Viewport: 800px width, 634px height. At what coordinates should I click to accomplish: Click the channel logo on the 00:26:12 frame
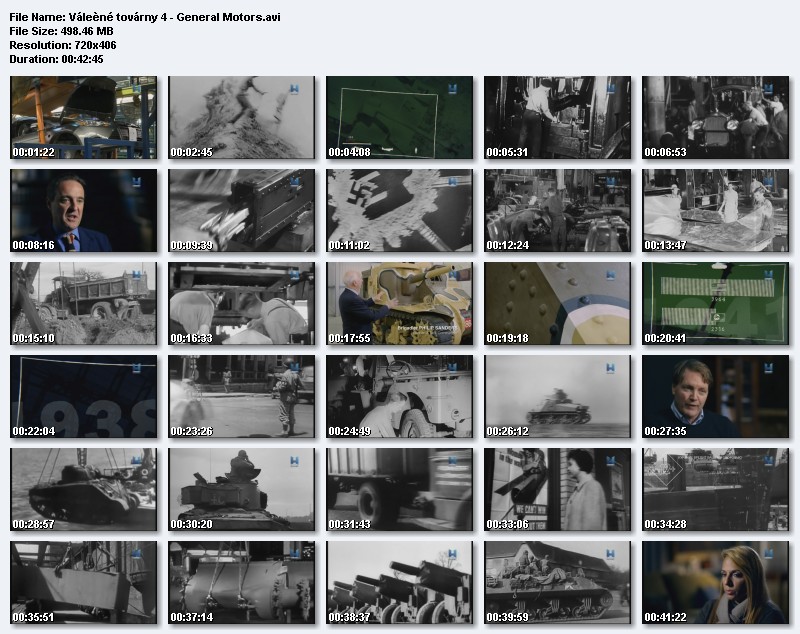coord(610,368)
